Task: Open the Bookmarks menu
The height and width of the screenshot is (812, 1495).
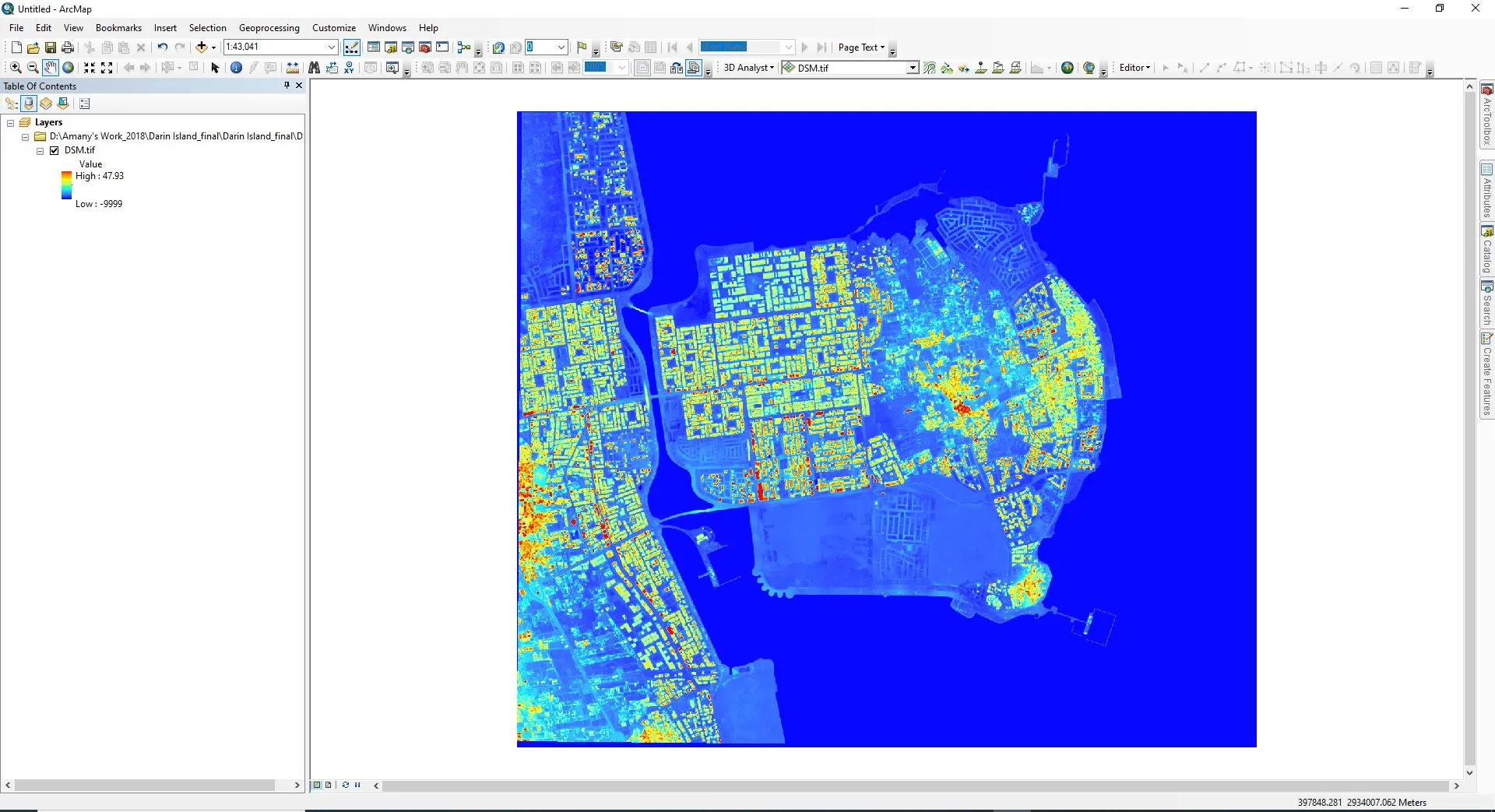Action: [x=118, y=28]
